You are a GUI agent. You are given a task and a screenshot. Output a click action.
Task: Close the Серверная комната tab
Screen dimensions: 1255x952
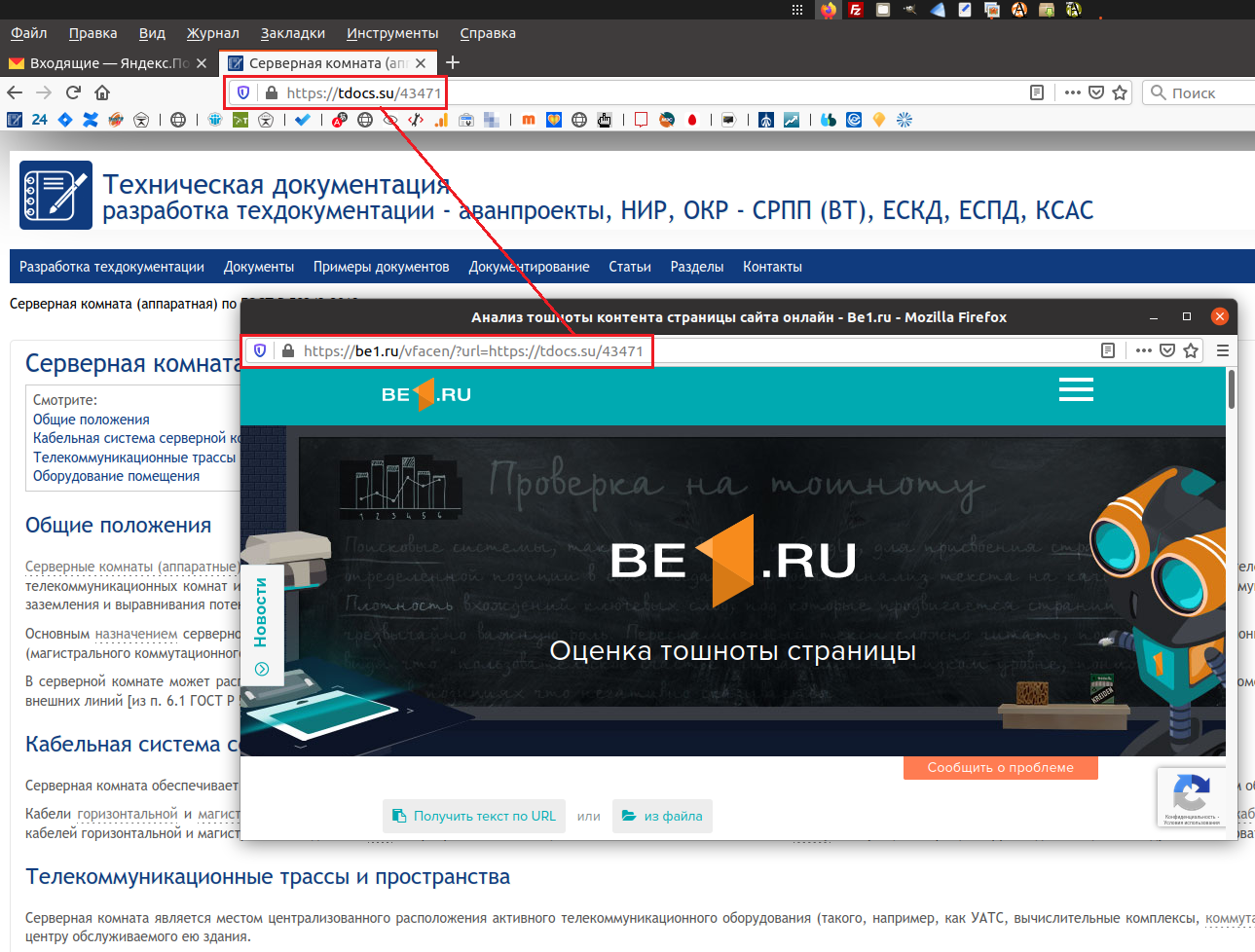coord(421,63)
